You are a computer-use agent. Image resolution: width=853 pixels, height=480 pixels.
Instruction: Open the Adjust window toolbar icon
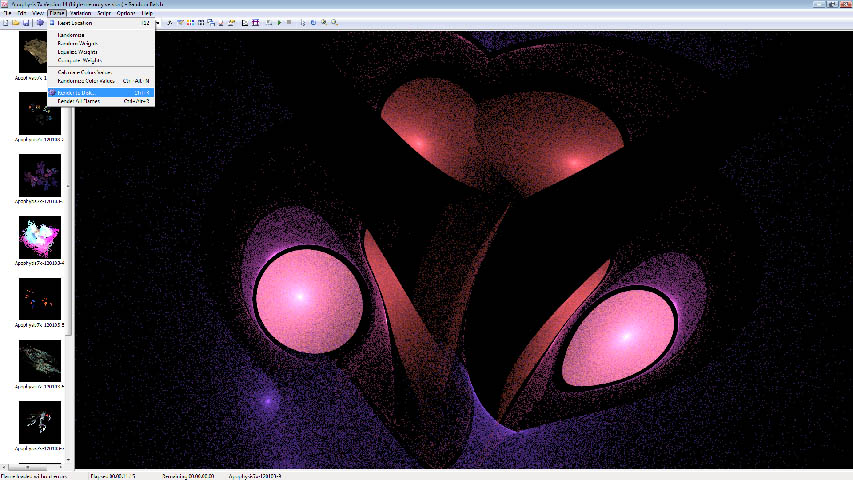tap(180, 23)
